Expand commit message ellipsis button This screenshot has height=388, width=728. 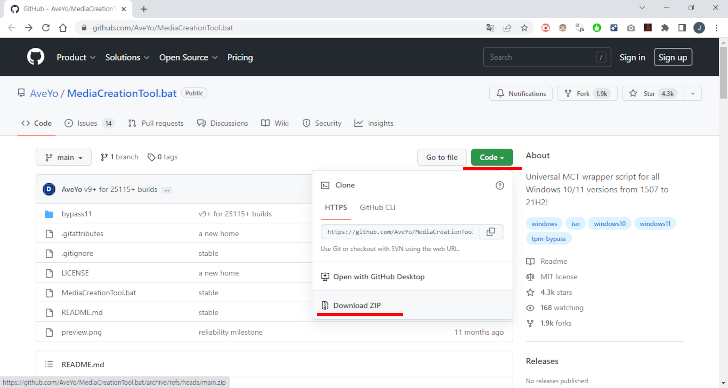click(x=167, y=190)
